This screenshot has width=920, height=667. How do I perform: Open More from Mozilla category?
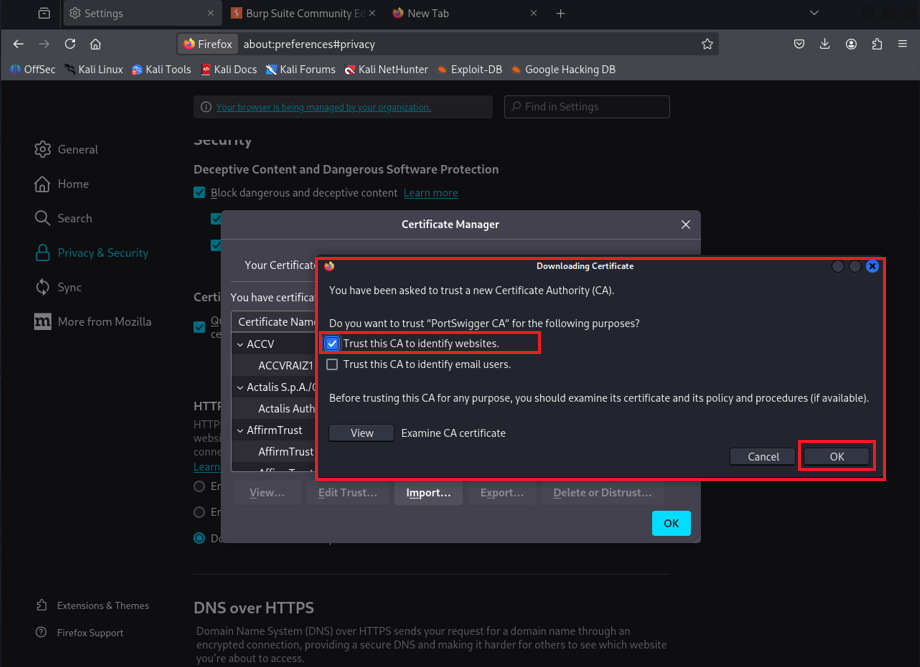coord(93,321)
